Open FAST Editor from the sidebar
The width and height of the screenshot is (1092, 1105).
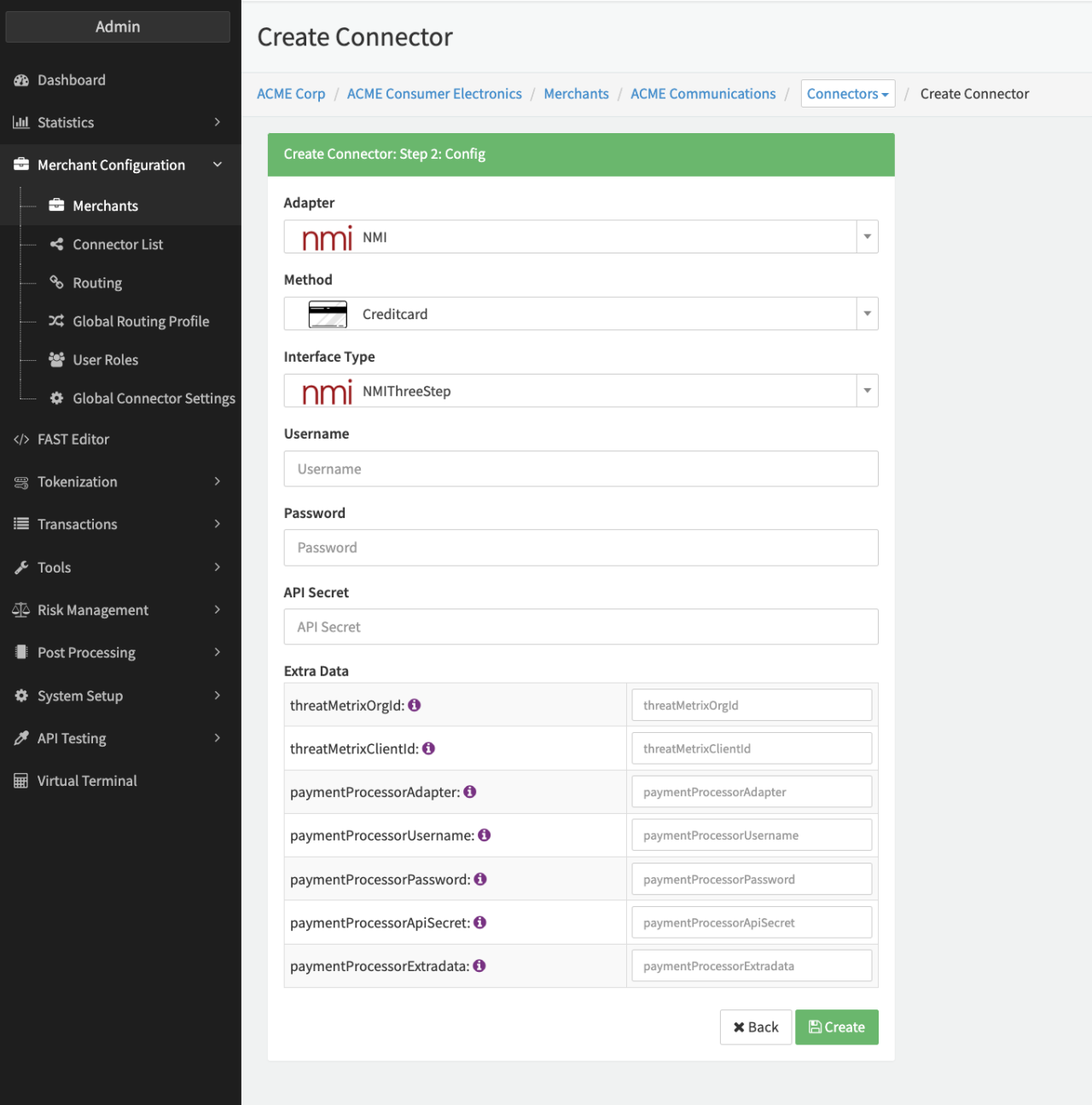point(73,439)
